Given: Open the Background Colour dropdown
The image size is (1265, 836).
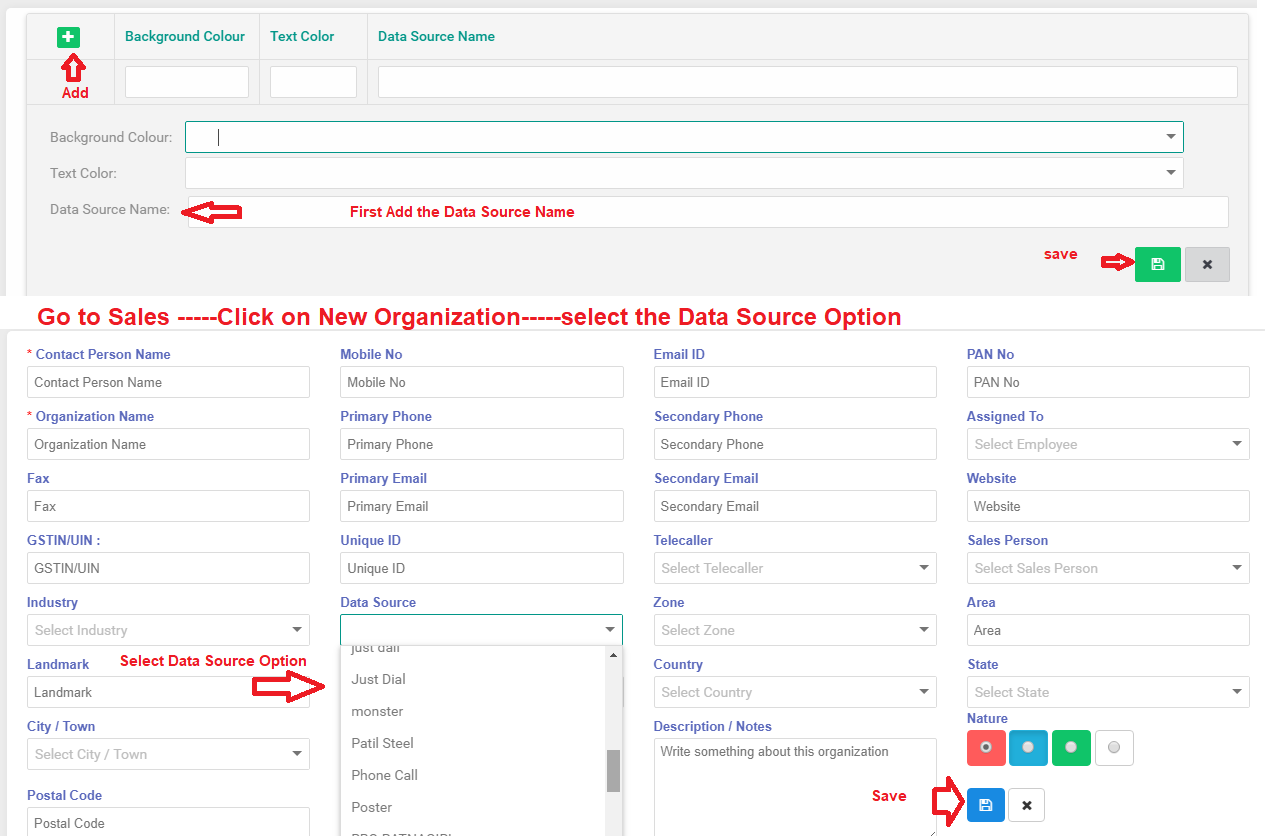Looking at the screenshot, I should click(x=684, y=137).
